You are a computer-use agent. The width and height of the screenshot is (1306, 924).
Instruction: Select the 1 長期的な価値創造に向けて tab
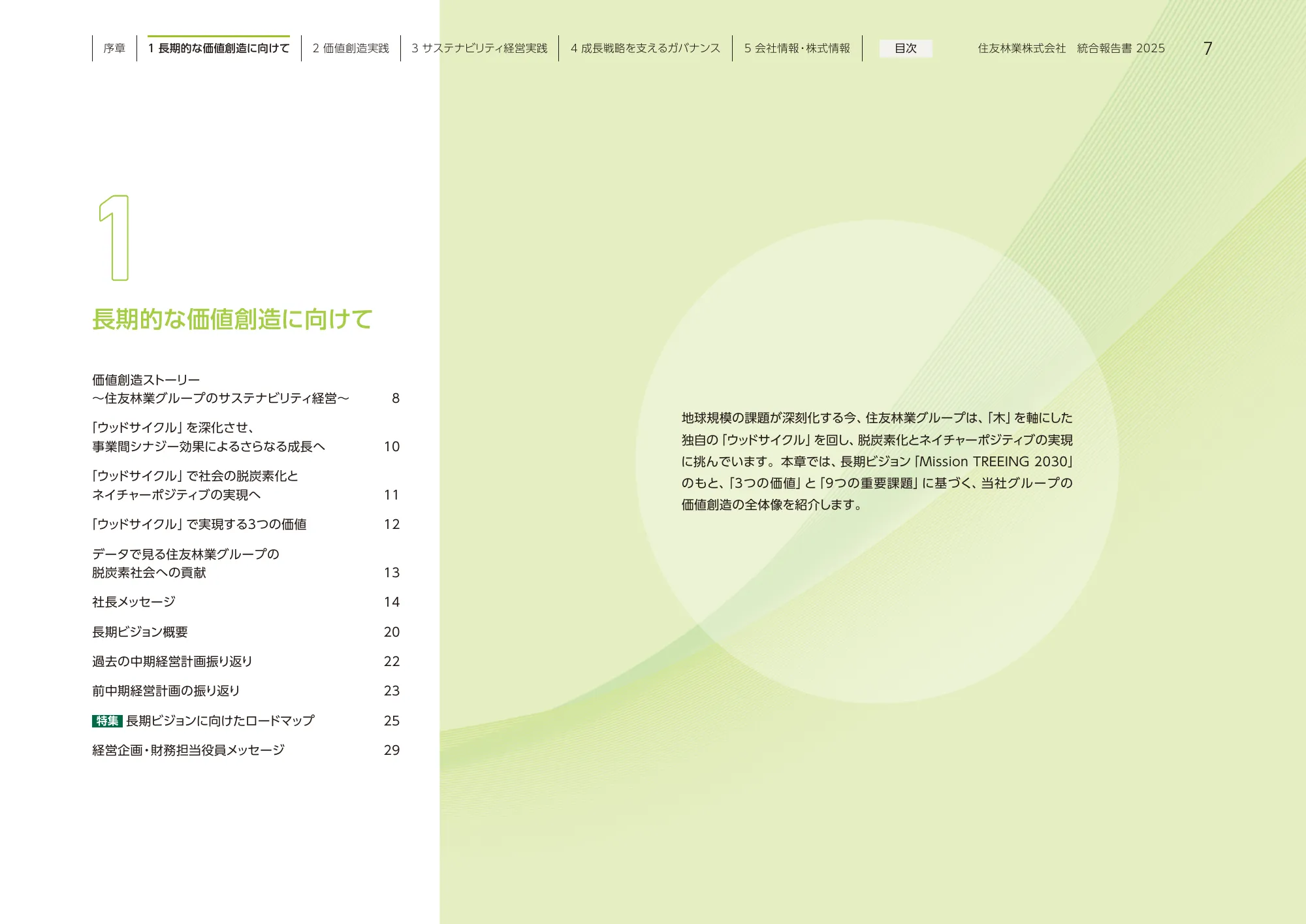click(x=218, y=48)
